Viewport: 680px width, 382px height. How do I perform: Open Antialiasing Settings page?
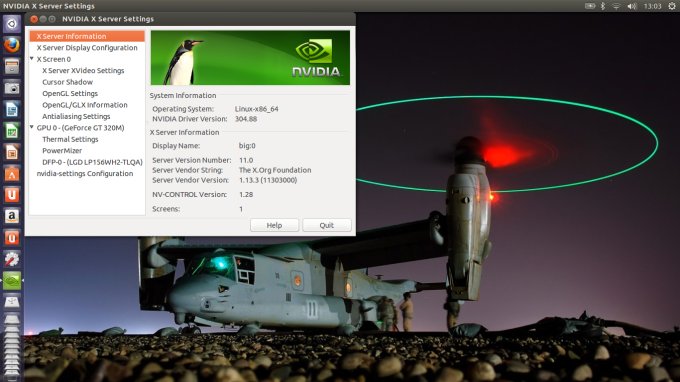[76, 116]
